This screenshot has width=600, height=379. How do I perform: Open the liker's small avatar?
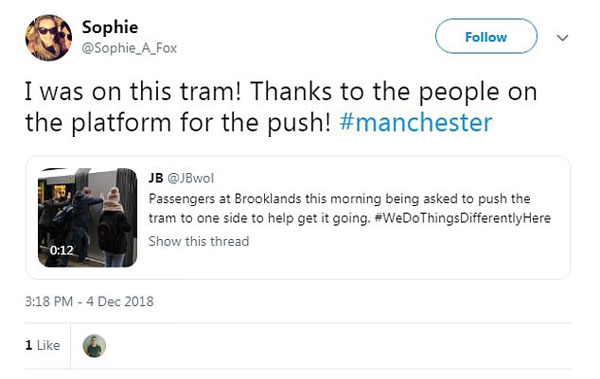point(94,346)
